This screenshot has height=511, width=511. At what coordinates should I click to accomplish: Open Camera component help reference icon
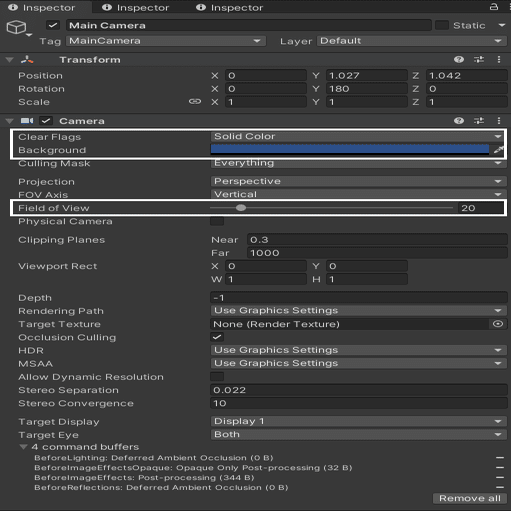coord(459,121)
